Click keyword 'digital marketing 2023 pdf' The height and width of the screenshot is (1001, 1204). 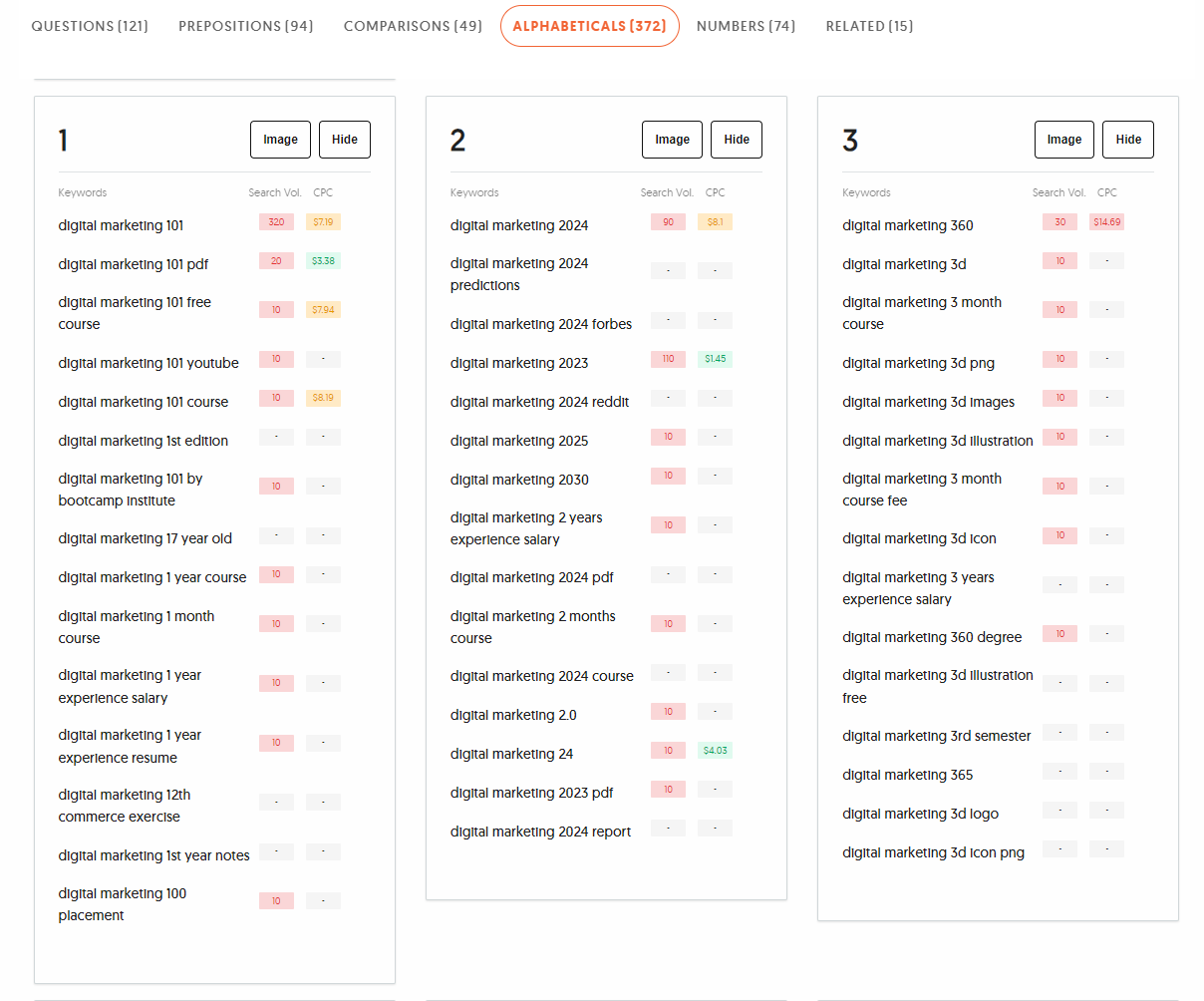pyautogui.click(x=531, y=793)
